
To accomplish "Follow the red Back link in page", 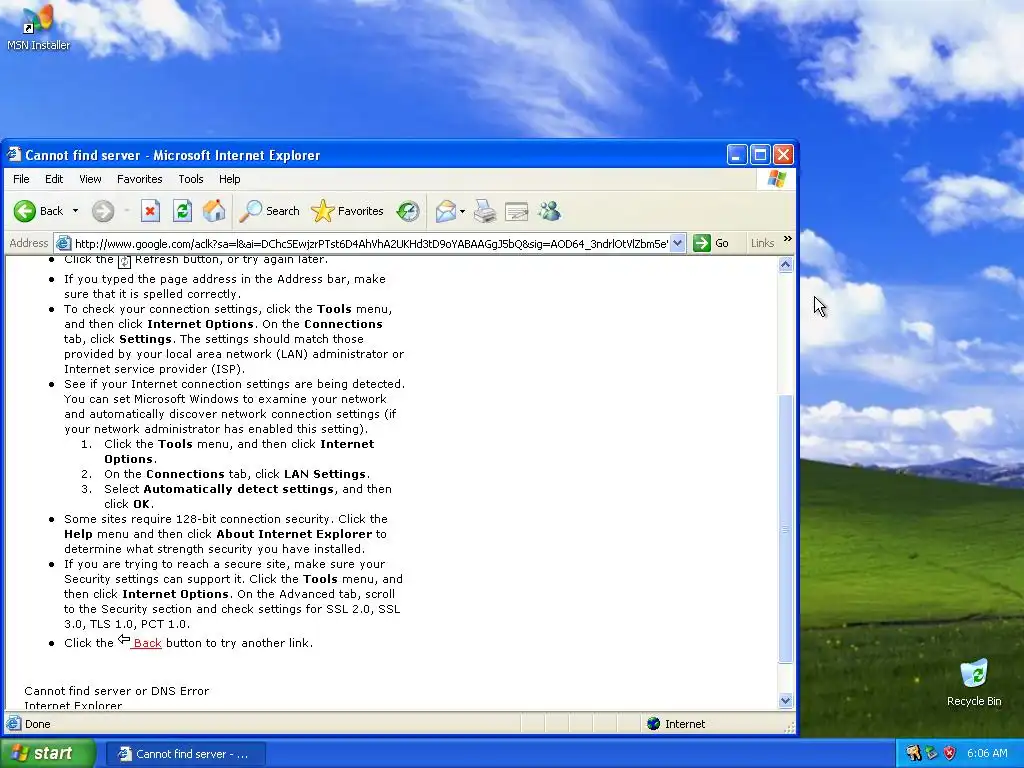I will click(x=147, y=643).
